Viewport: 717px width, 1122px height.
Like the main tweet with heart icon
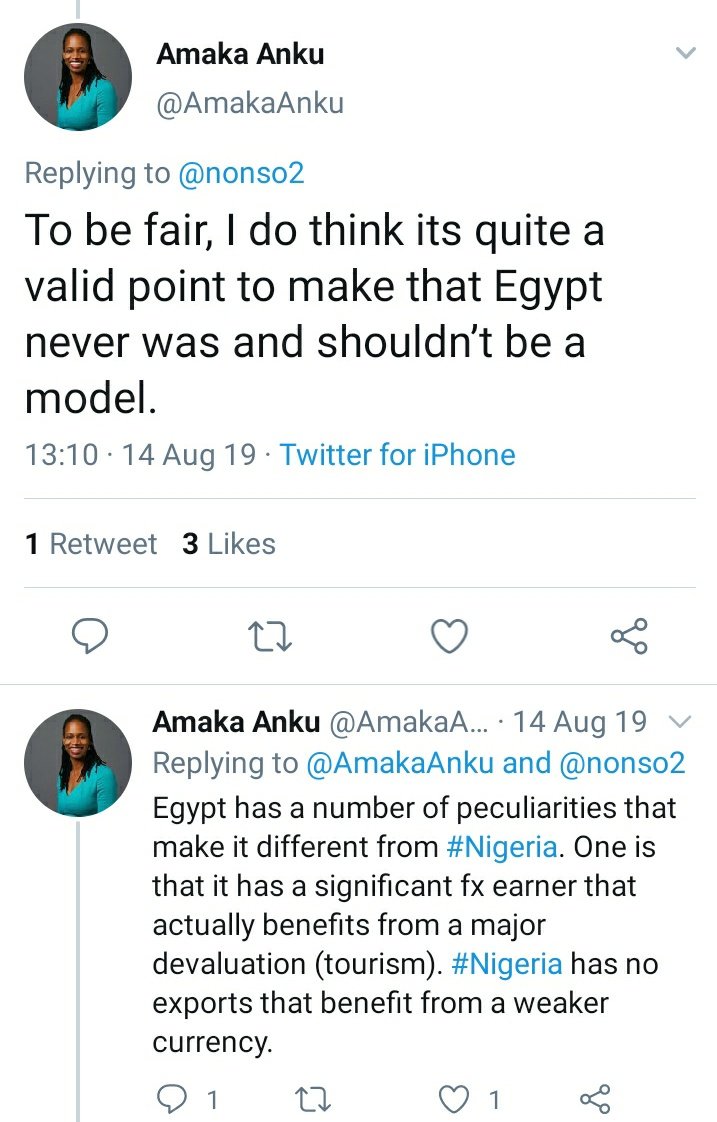point(449,636)
